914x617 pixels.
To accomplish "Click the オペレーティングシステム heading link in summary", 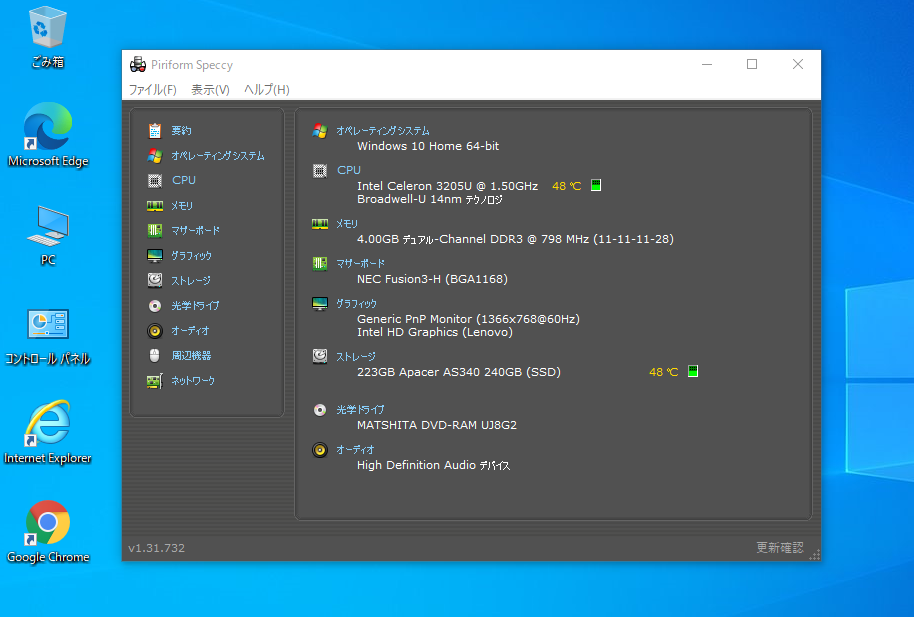I will [x=383, y=131].
